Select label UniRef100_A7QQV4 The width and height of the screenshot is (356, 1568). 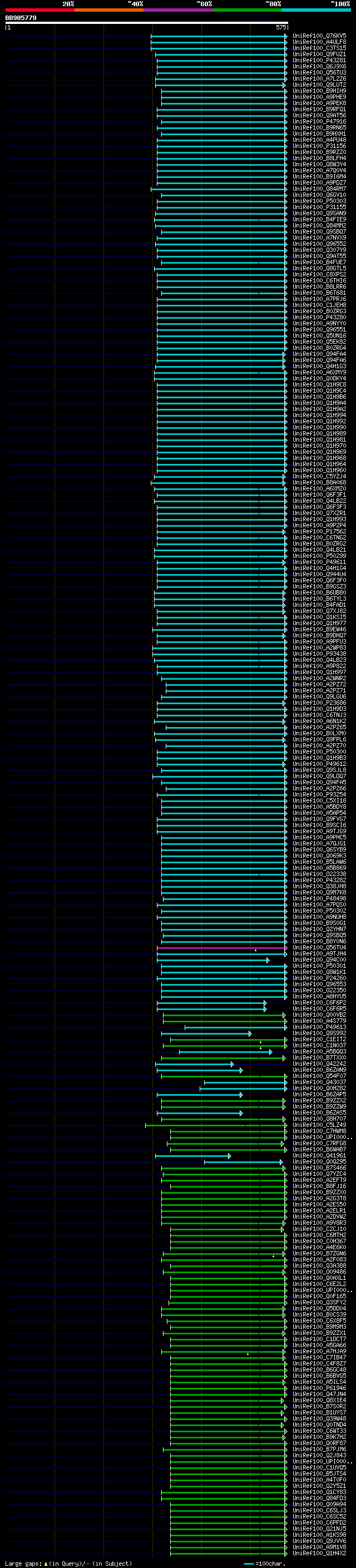tap(319, 170)
